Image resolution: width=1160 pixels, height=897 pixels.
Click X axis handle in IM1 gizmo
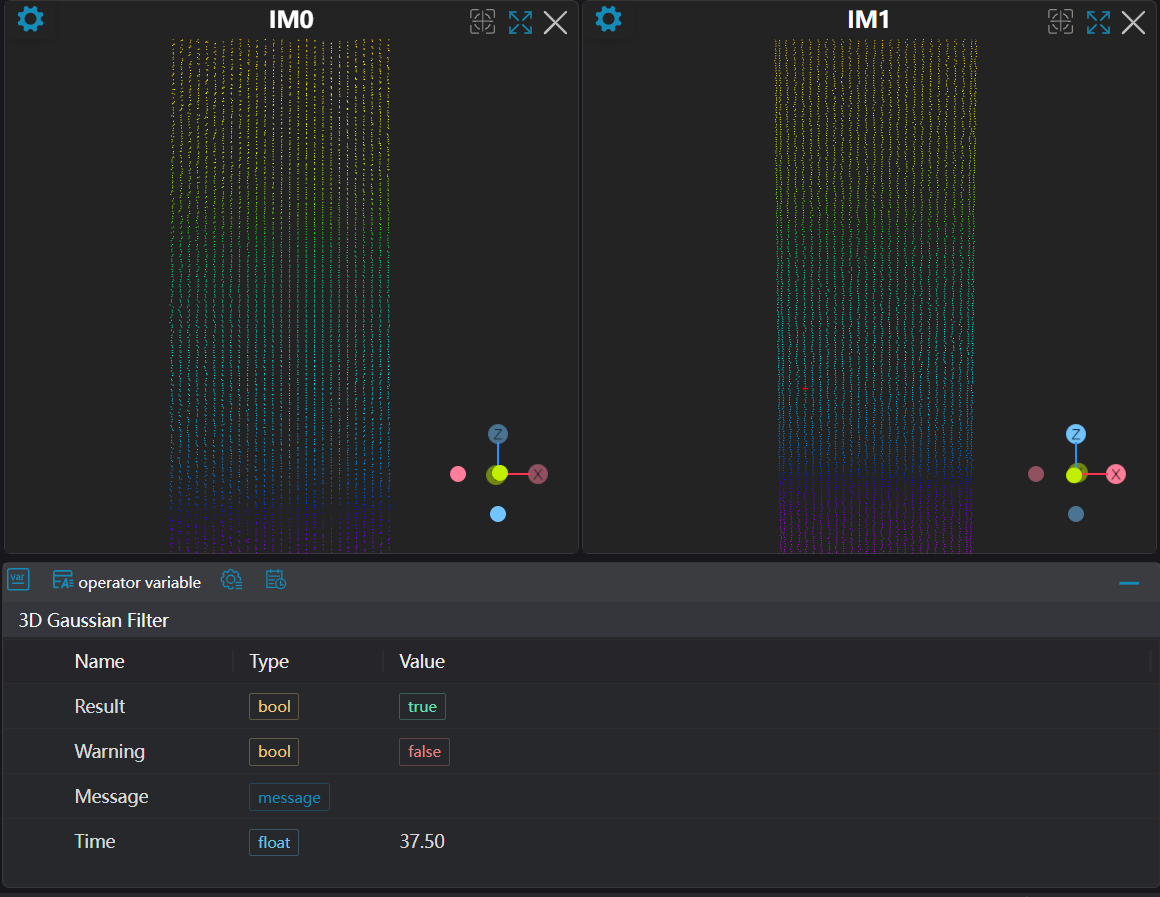tap(1116, 474)
